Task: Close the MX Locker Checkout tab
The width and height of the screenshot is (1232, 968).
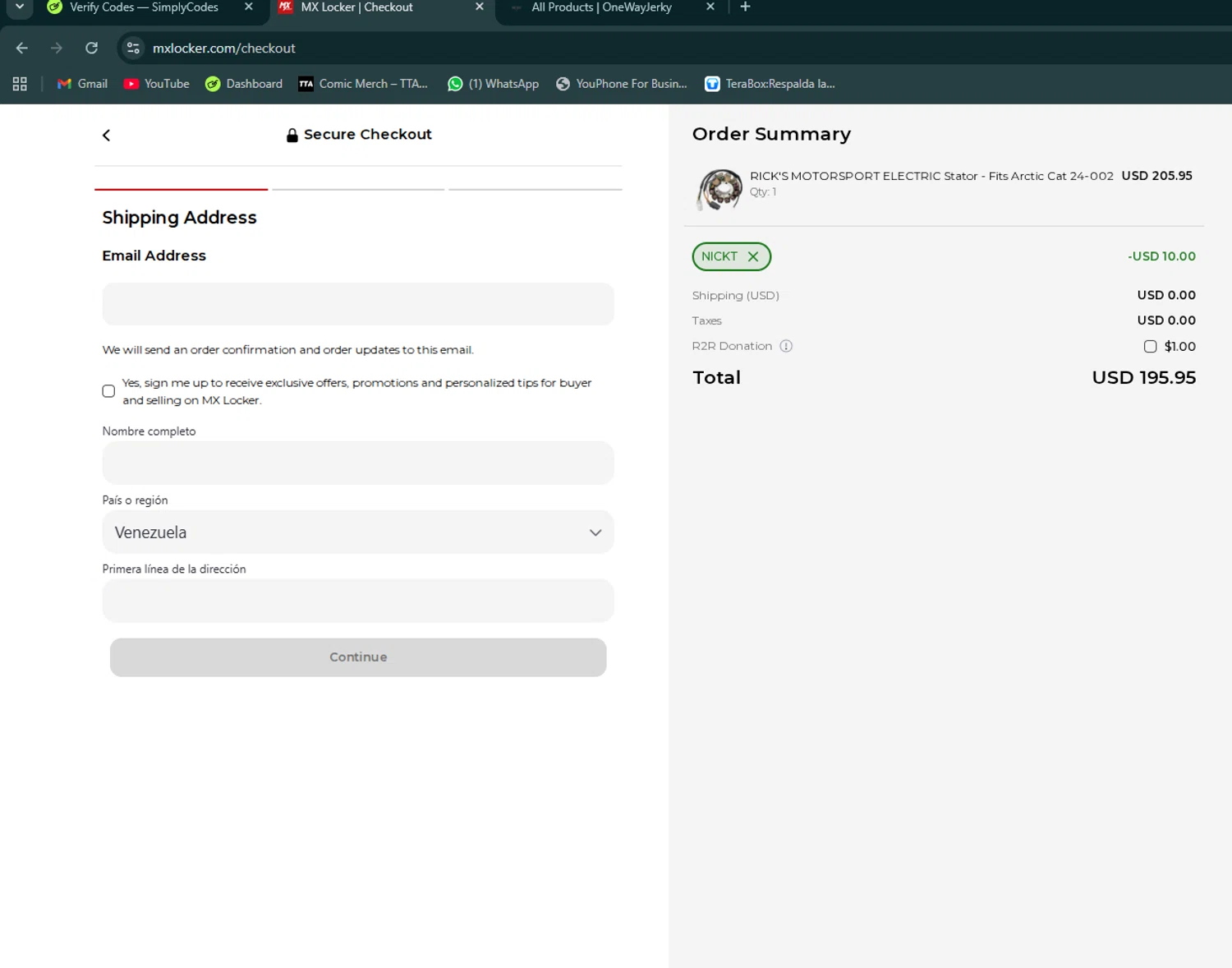Action: 480,7
